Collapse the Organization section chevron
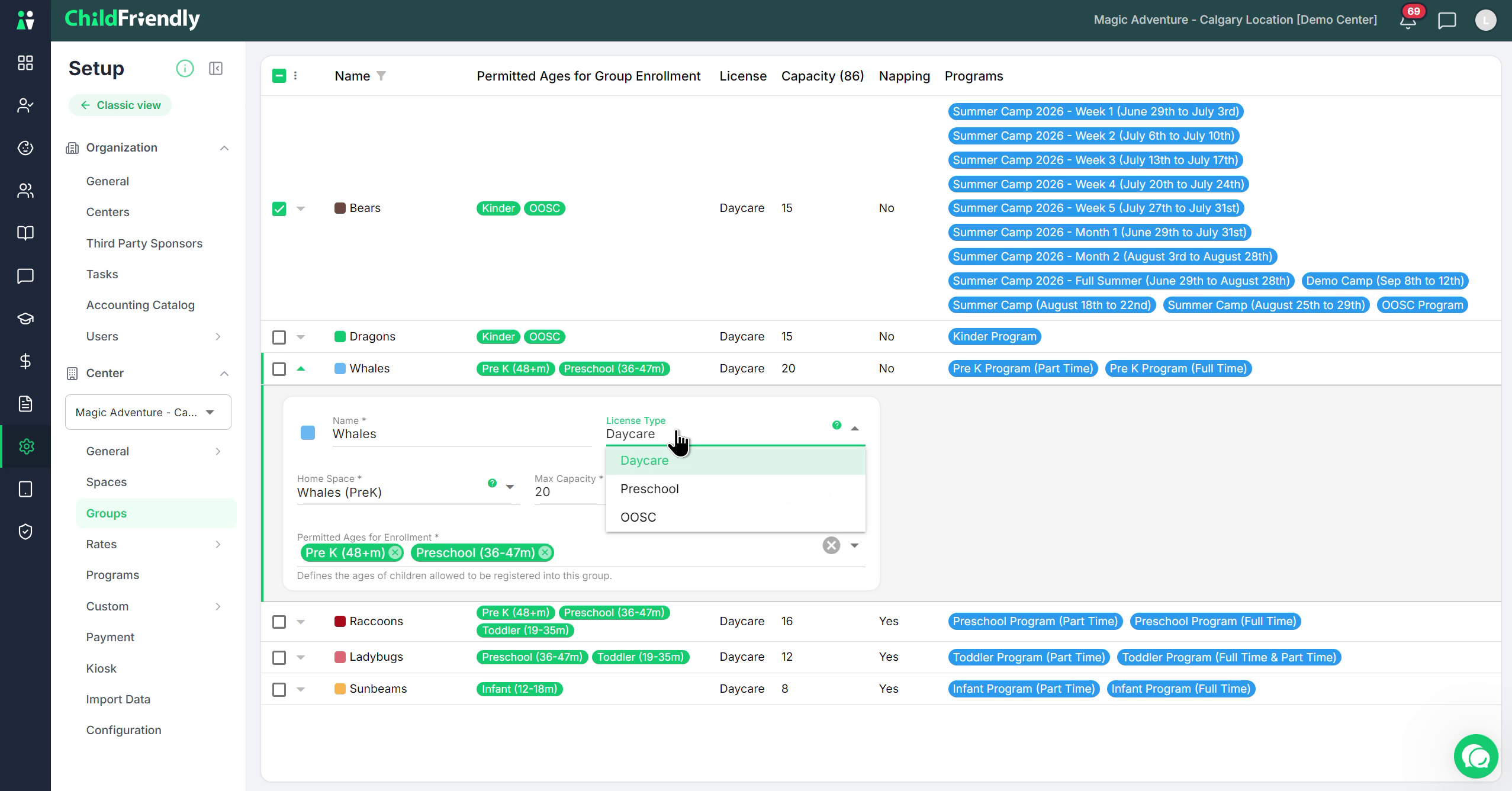 click(224, 148)
